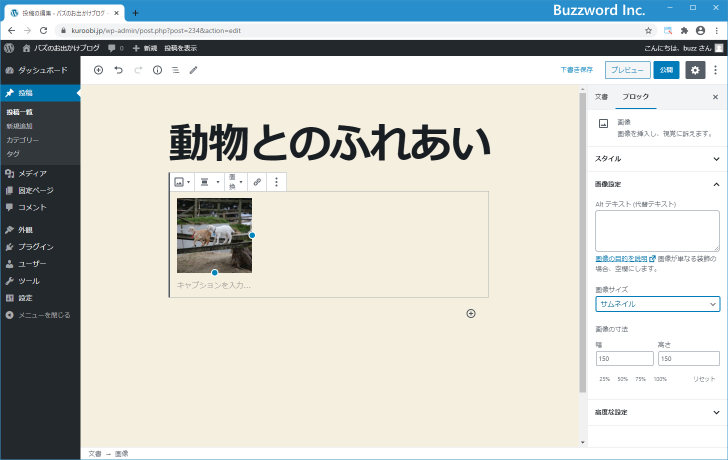Set image size to 50%
The image size is (728, 460).
(x=623, y=379)
